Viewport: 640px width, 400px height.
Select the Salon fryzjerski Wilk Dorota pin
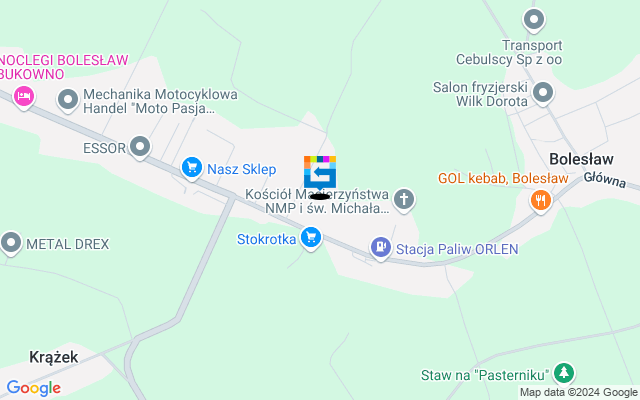pos(543,94)
